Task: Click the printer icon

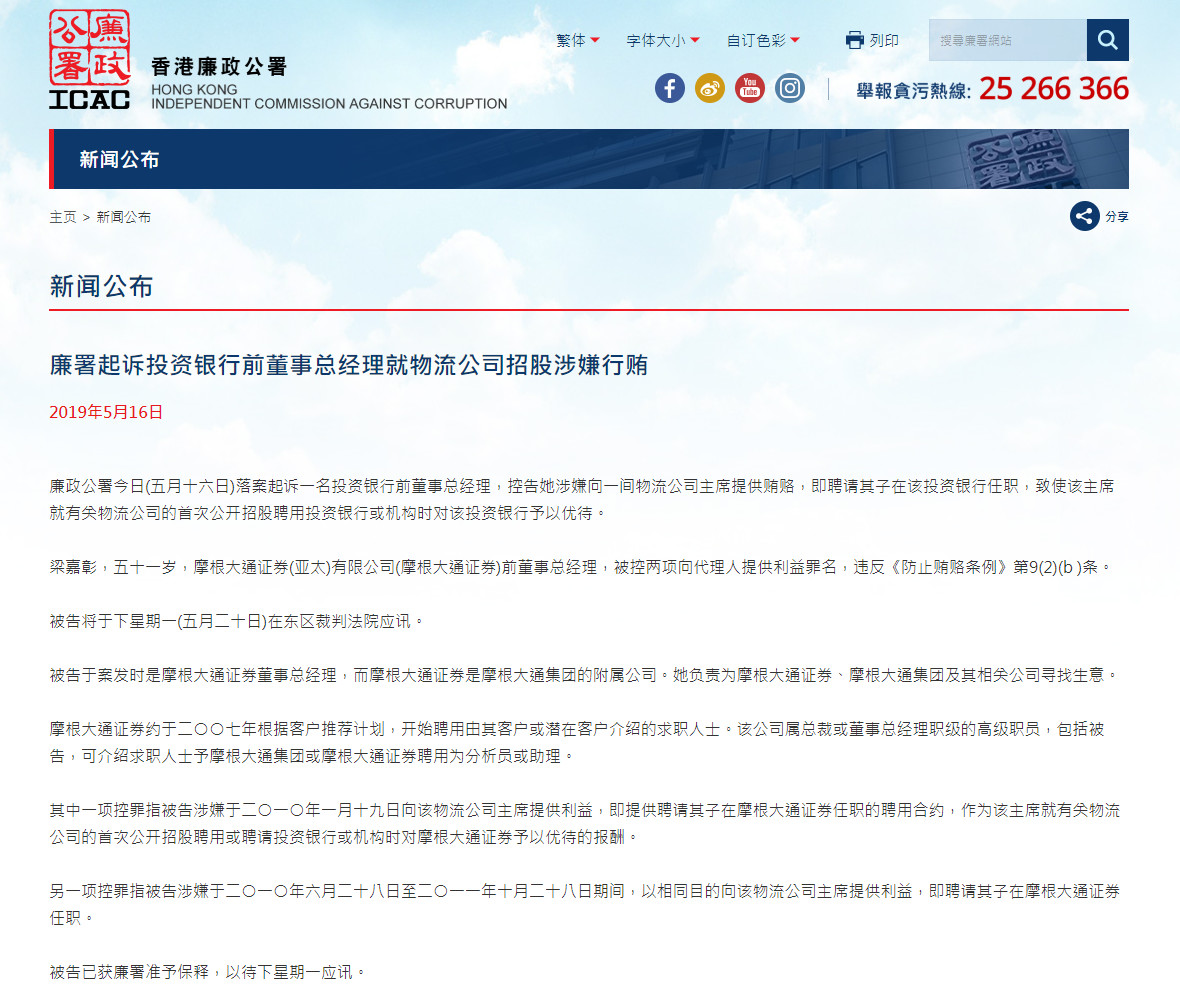Action: (854, 40)
